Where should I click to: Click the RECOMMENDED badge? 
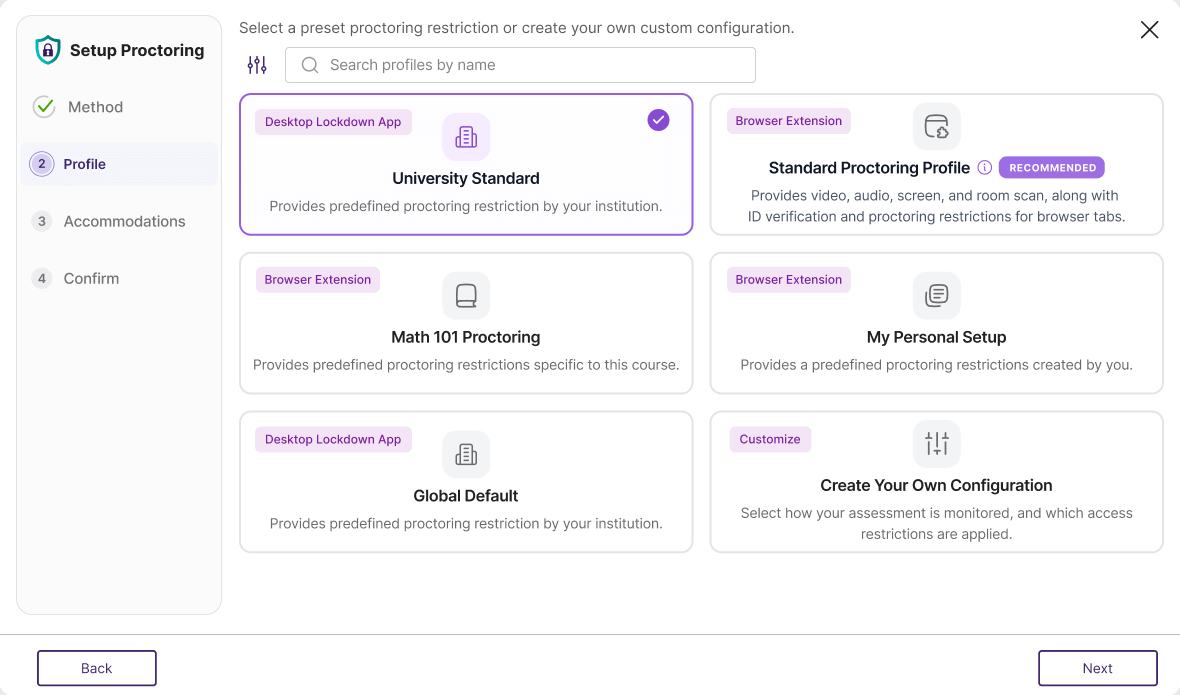tap(1051, 167)
